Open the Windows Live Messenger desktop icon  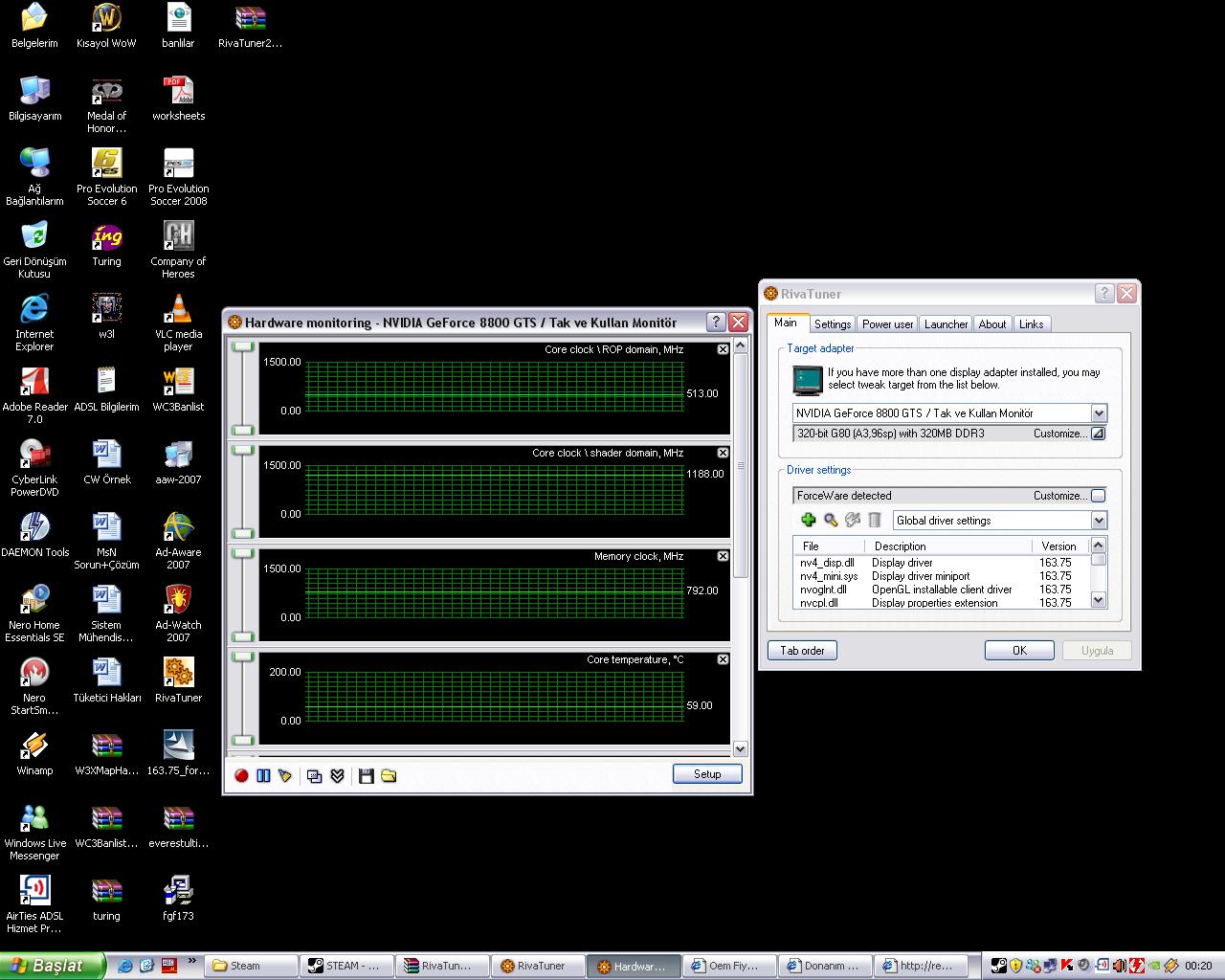coord(34,831)
